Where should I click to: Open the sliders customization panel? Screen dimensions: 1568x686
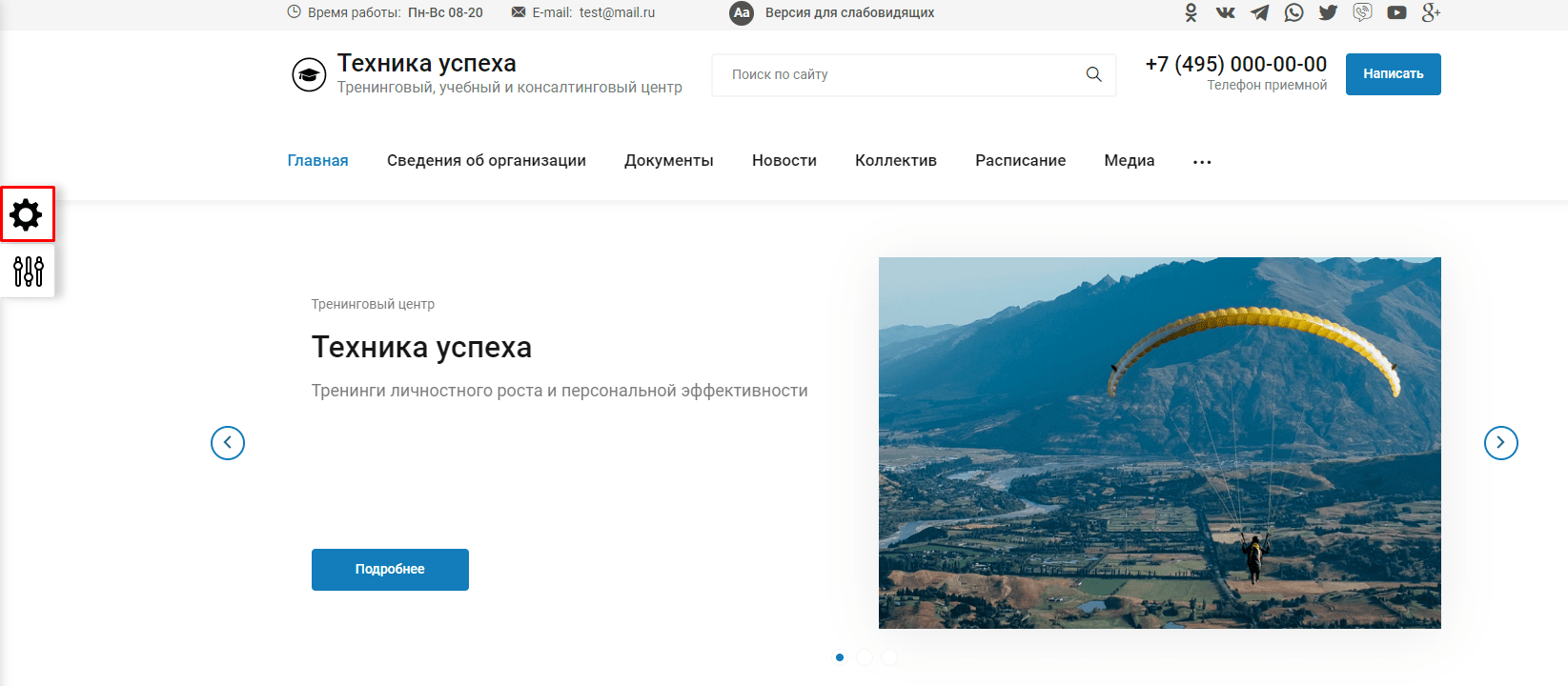(x=28, y=272)
